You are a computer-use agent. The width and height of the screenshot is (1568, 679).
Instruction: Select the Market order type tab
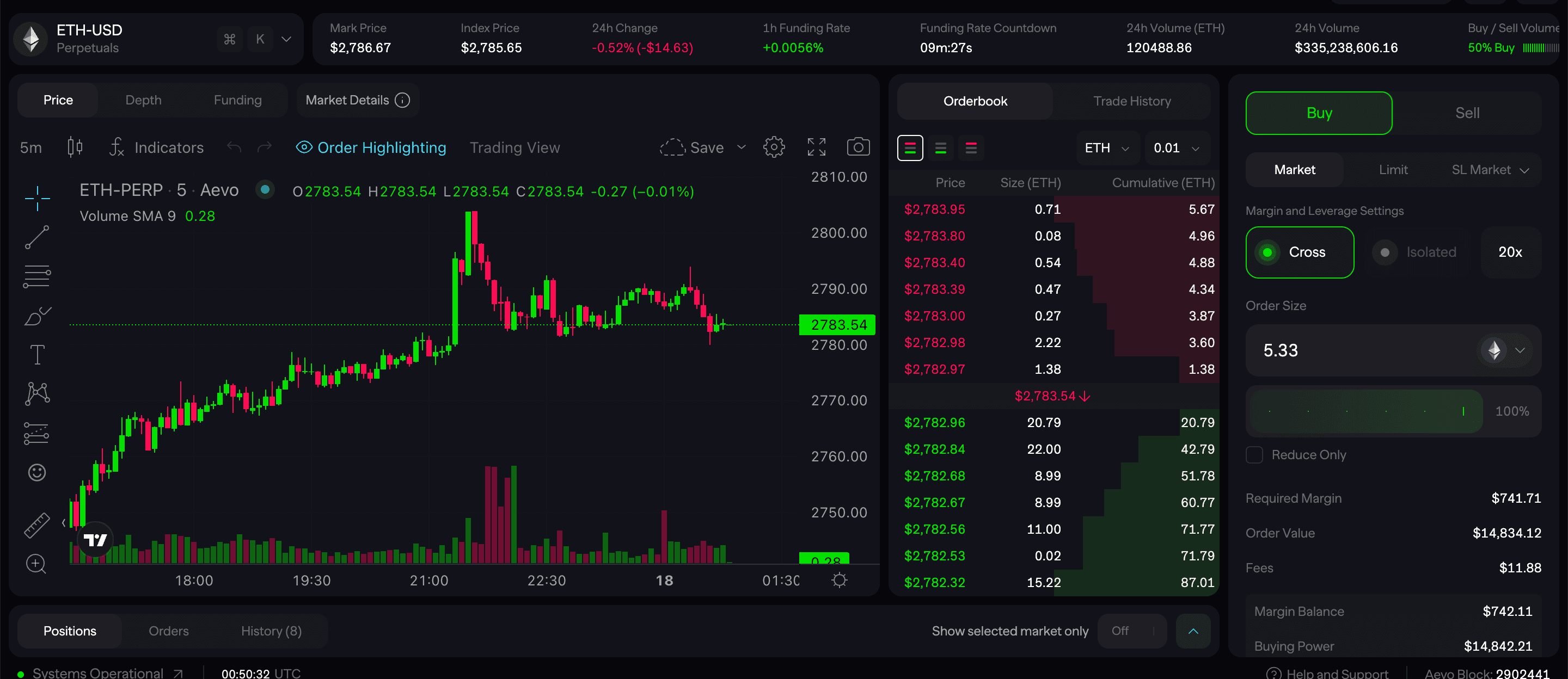(1295, 170)
